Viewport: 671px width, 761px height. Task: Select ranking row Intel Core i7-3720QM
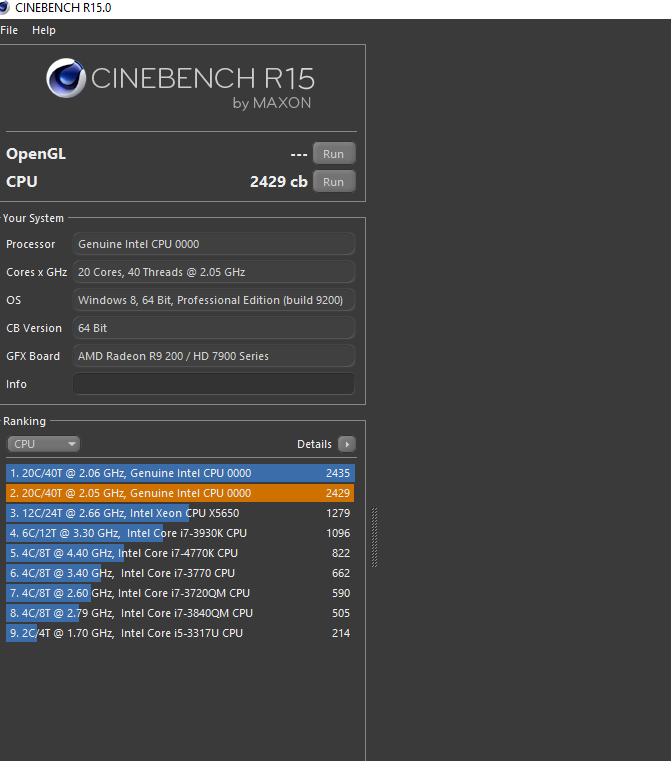pos(180,593)
